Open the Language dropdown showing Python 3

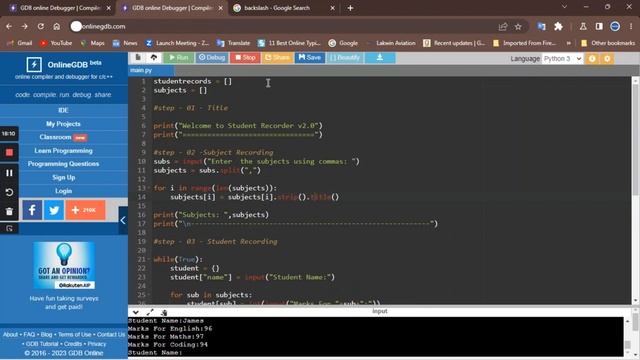(562, 59)
